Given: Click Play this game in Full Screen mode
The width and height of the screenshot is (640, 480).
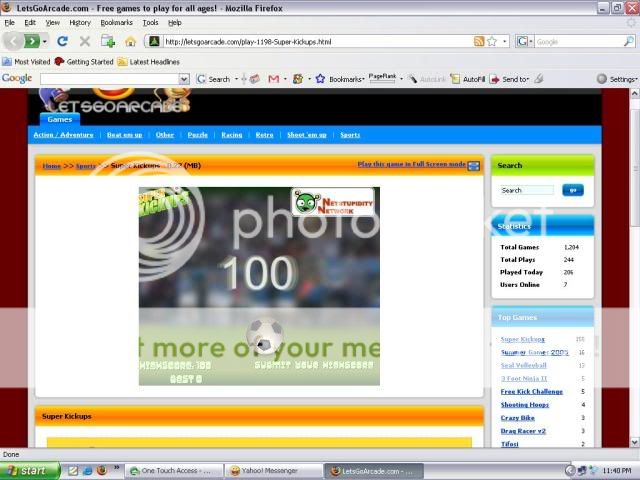Looking at the screenshot, I should point(411,164).
